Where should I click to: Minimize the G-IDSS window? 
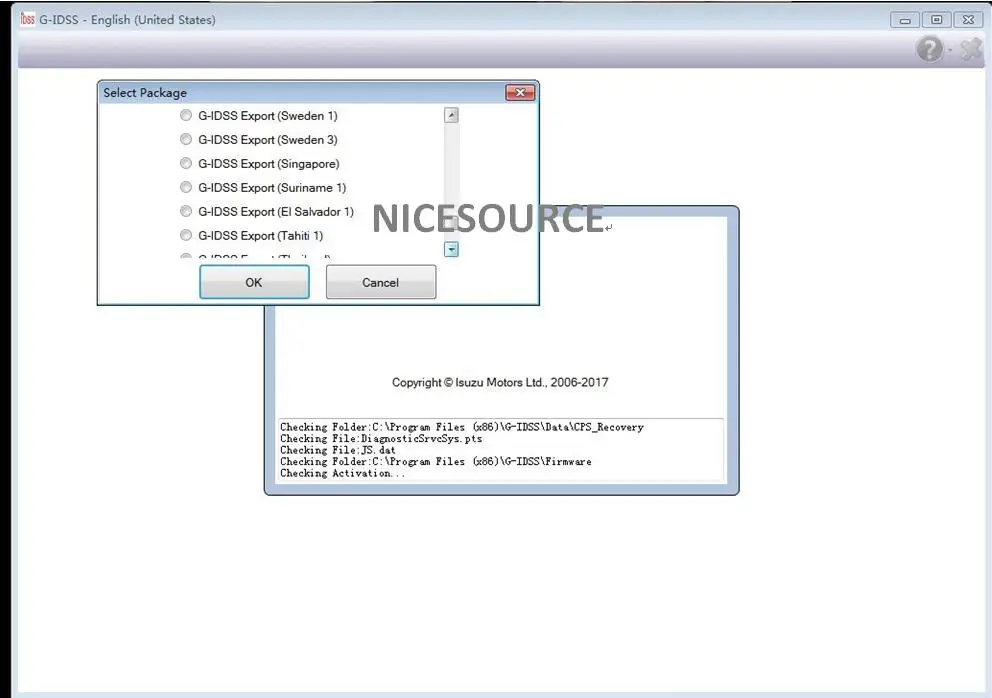click(x=905, y=20)
